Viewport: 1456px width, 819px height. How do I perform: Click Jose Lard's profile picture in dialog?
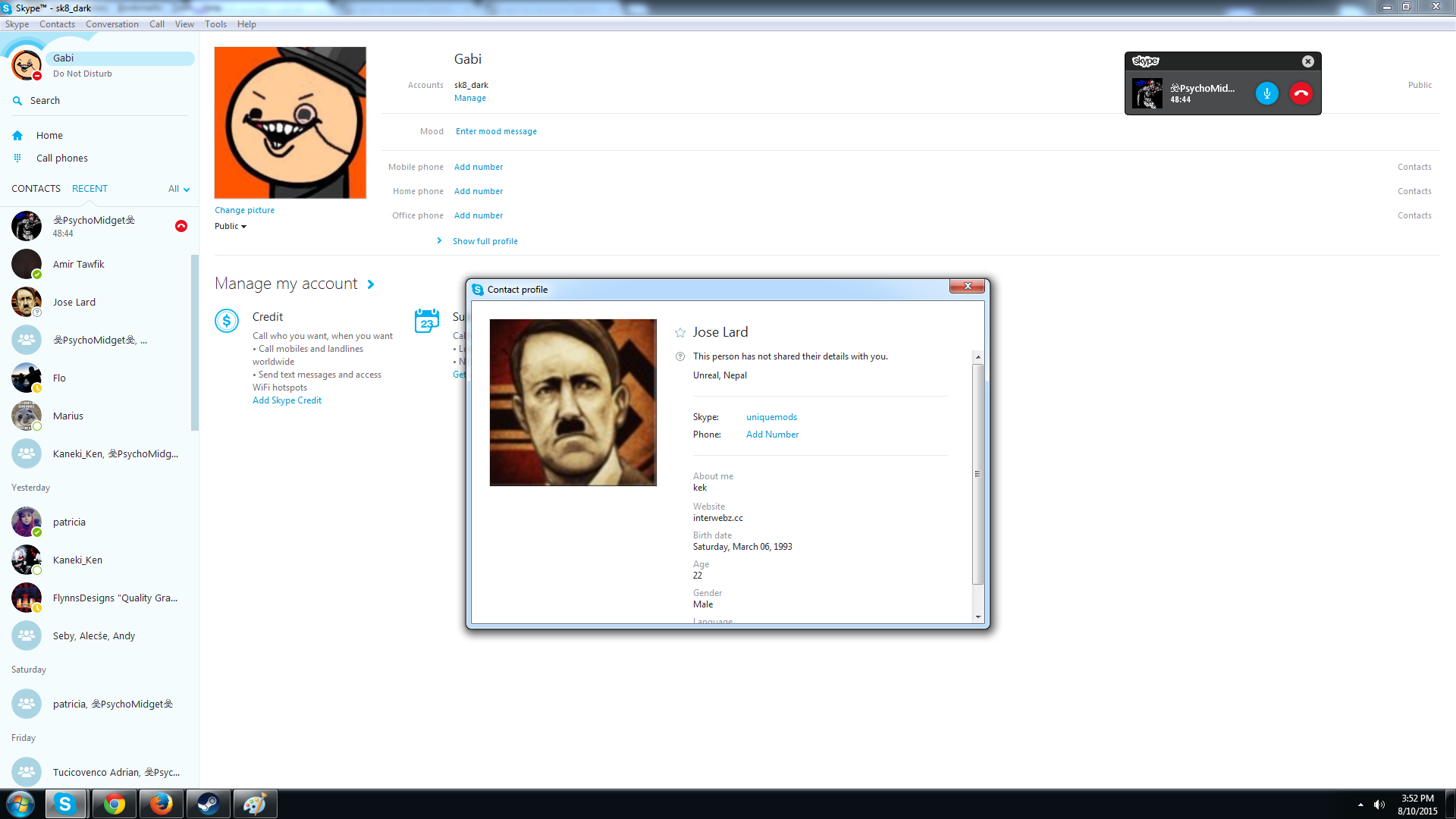pyautogui.click(x=573, y=403)
